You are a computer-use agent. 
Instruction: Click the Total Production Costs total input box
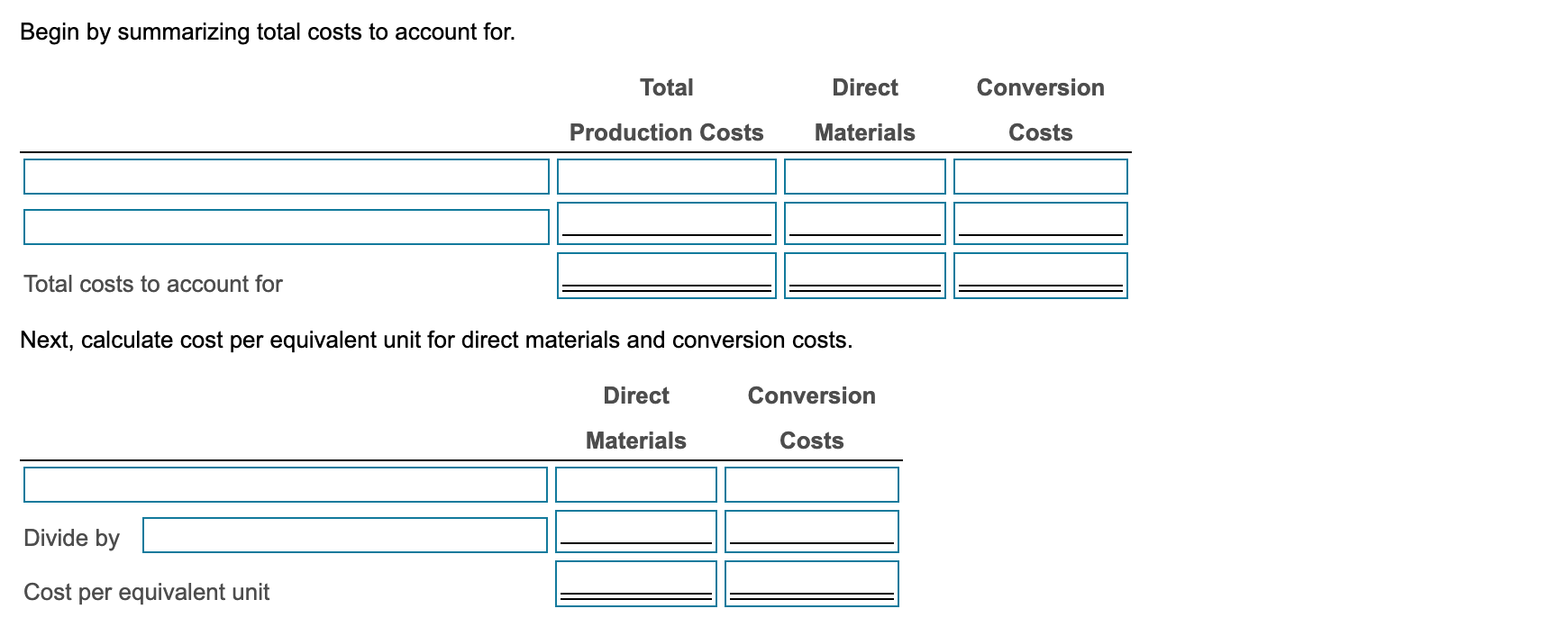tap(667, 277)
